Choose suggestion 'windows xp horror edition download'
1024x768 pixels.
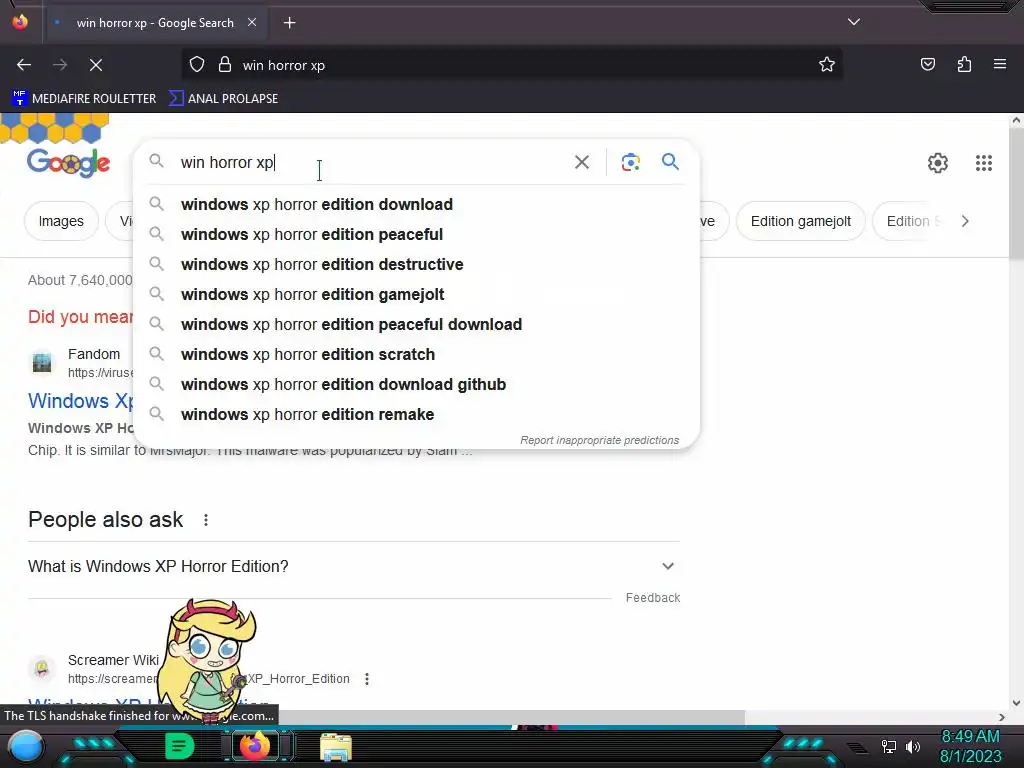pyautogui.click(x=417, y=204)
